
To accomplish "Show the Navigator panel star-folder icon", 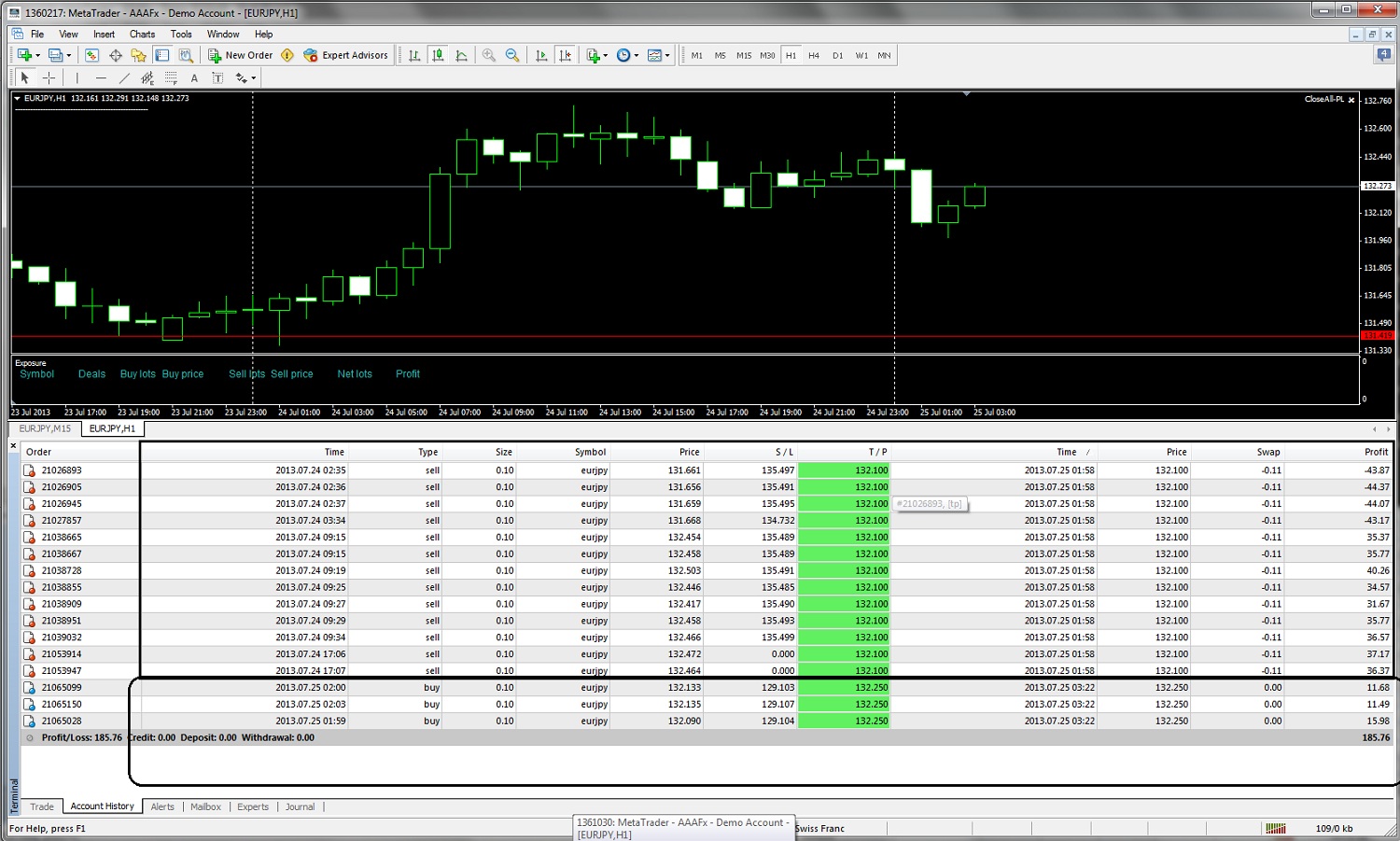I will [139, 55].
